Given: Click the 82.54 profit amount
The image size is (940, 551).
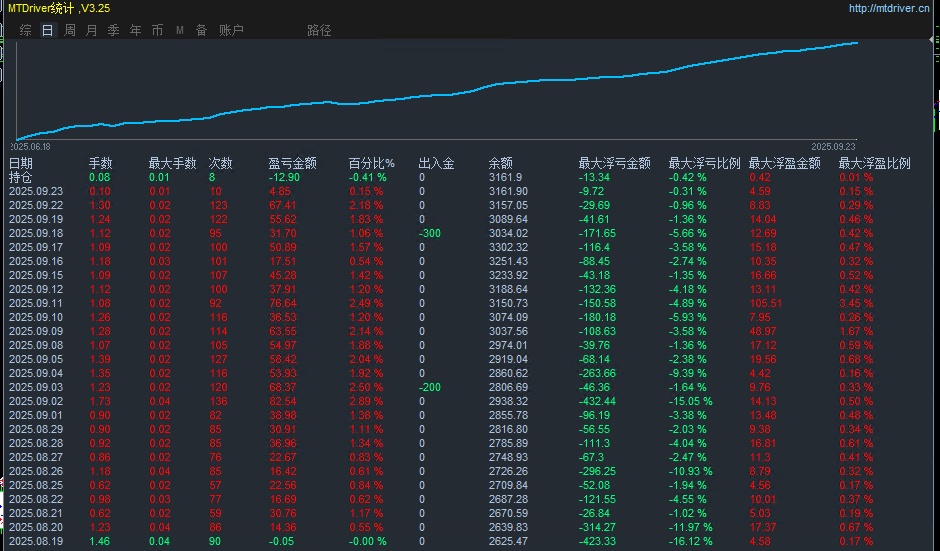Looking at the screenshot, I should (283, 401).
